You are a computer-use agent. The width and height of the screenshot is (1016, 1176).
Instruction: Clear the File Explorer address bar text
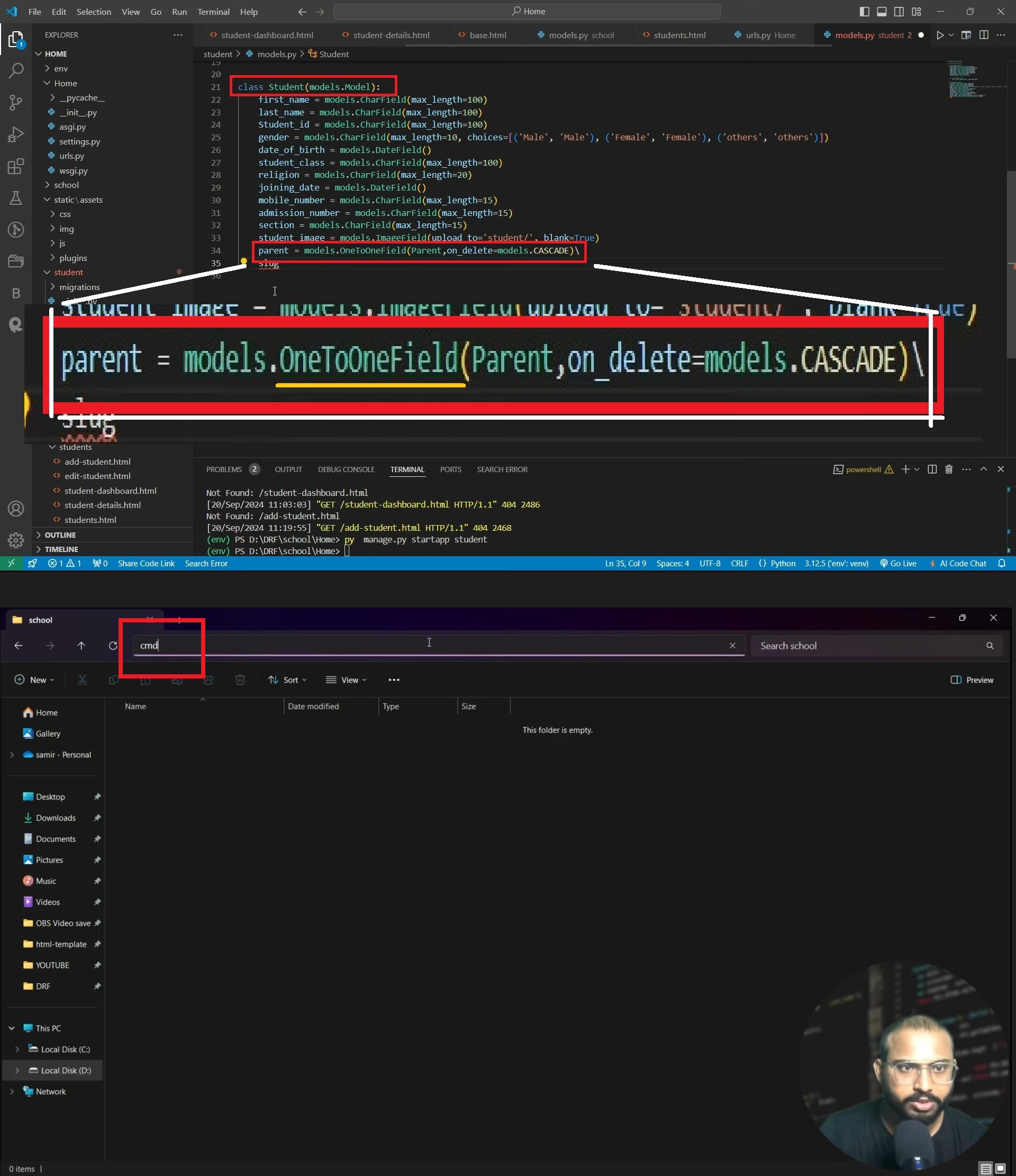coord(732,646)
